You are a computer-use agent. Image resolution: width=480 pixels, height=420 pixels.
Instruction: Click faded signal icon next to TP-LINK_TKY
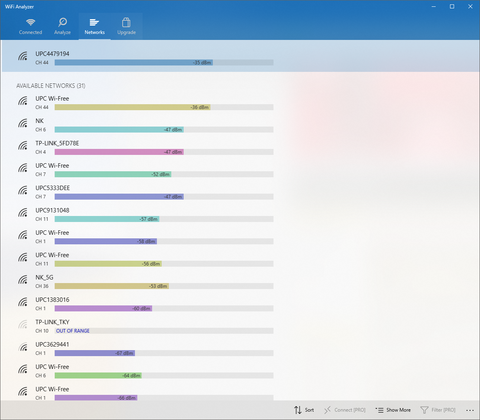(23, 324)
